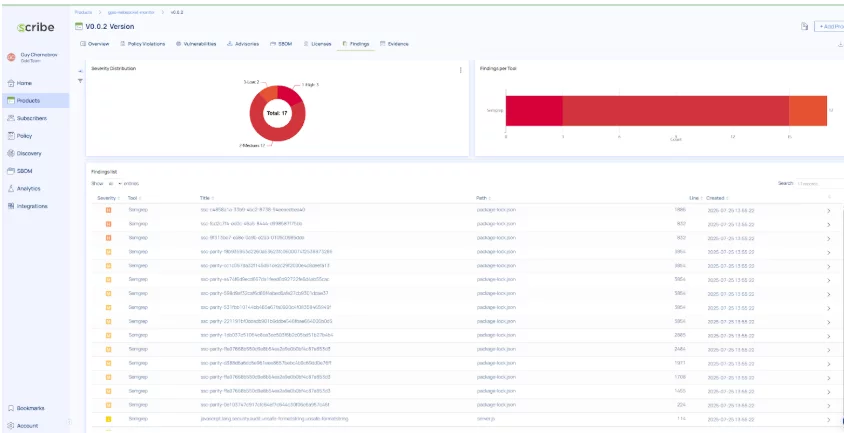This screenshot has width=844, height=433.
Task: Click the low severity badge on server.js row
Action: tap(108, 419)
